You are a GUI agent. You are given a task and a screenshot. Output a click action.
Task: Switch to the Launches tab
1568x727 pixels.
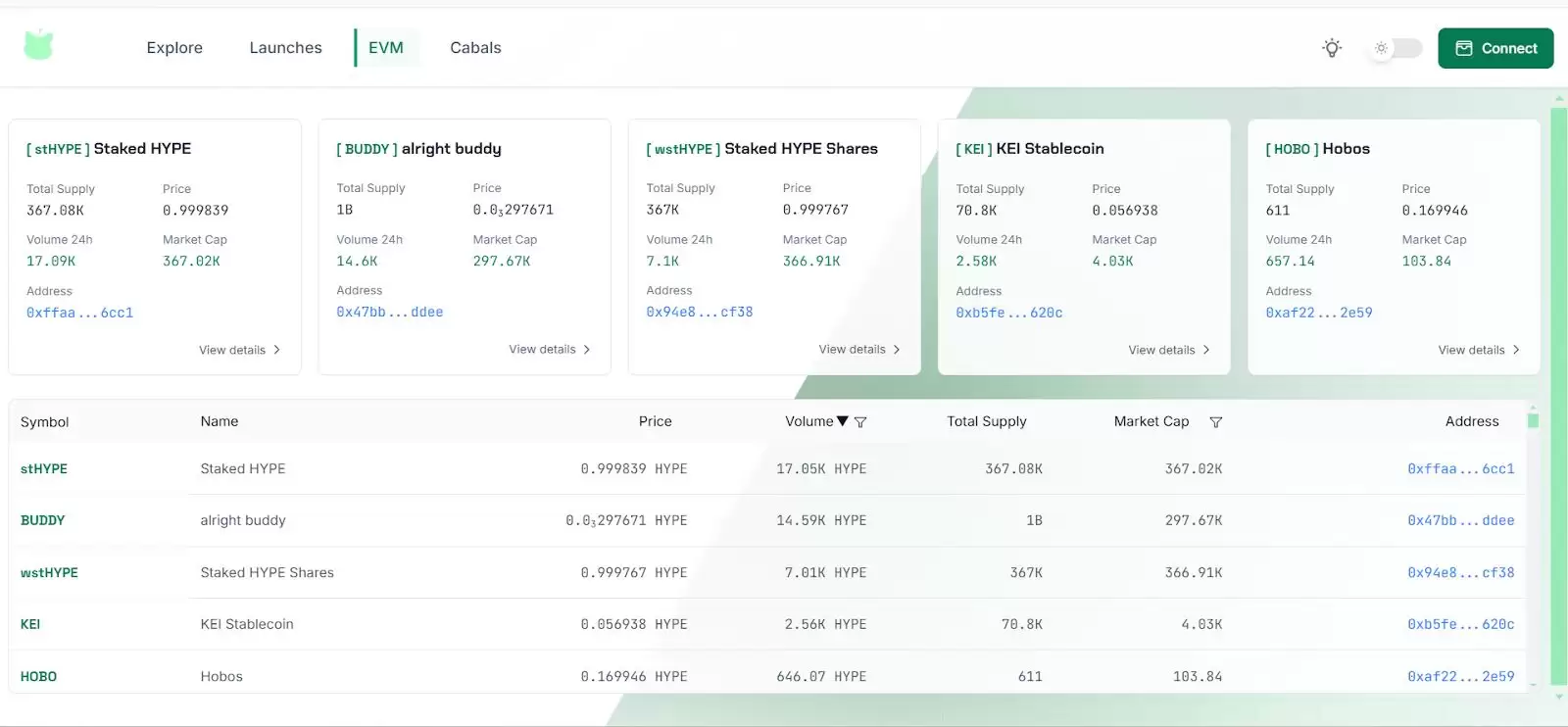click(x=285, y=48)
